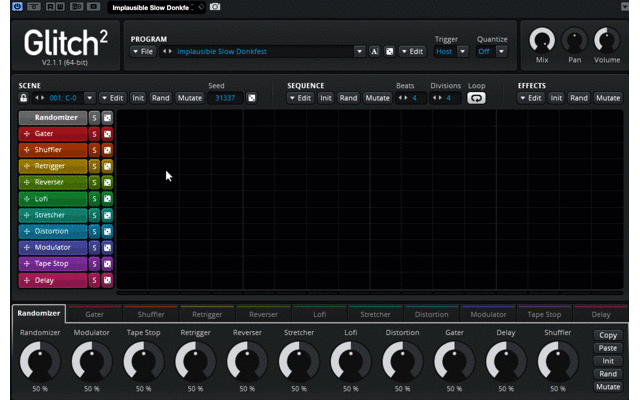Click the Stretcher lane move handle icon
Image resolution: width=640 pixels, height=400 pixels.
pos(27,215)
